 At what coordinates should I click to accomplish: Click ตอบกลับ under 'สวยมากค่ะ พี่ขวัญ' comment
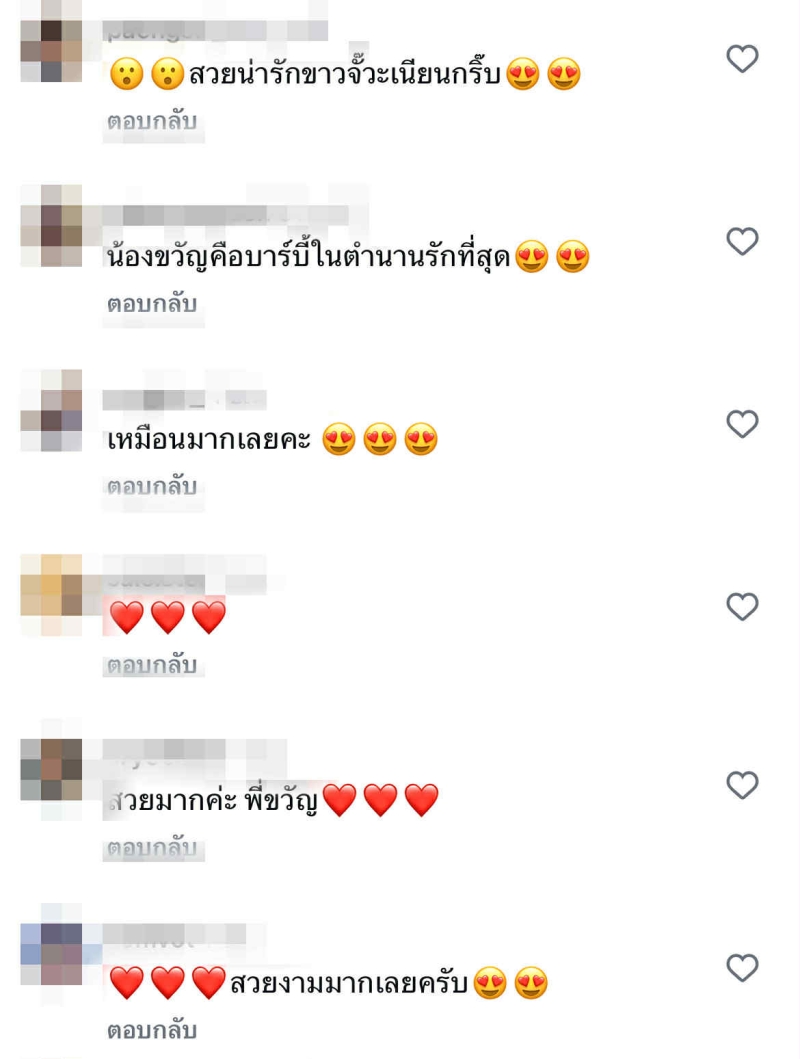click(152, 848)
